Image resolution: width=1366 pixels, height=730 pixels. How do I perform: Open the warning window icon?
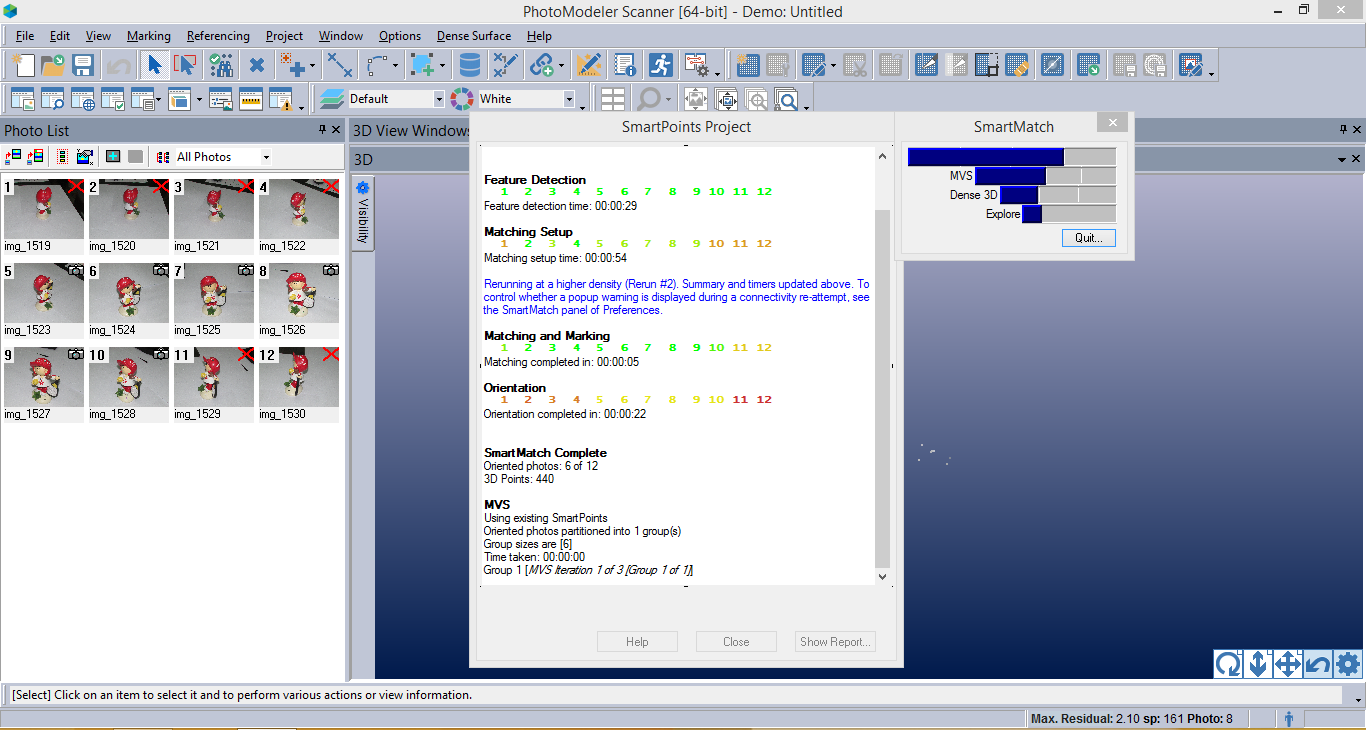(x=281, y=99)
